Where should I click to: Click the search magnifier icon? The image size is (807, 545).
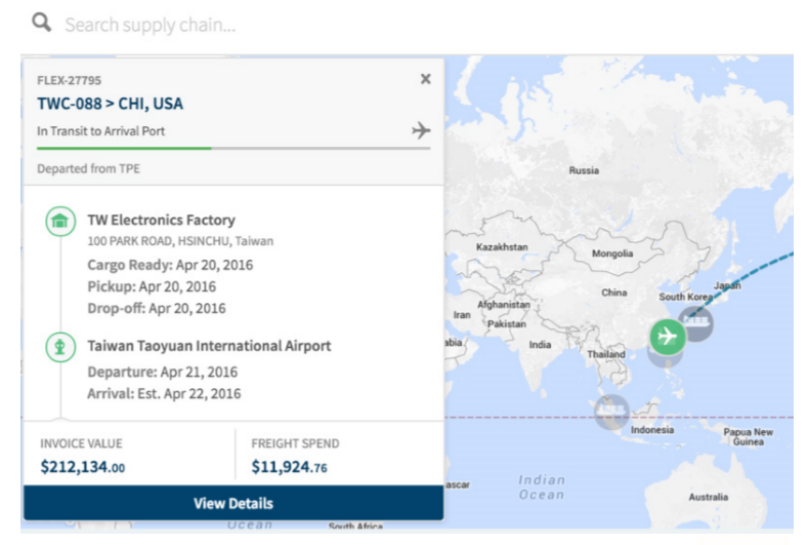(41, 22)
